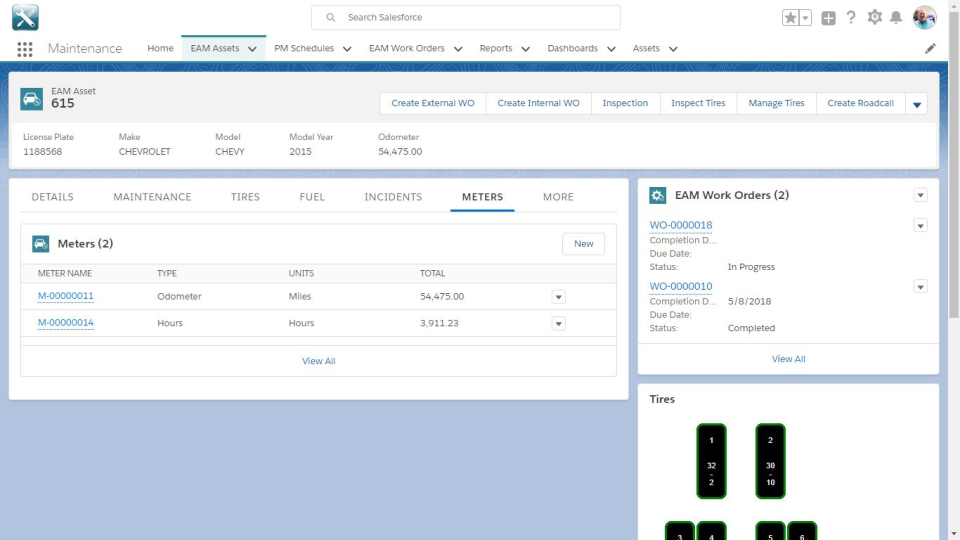Click the search magnifier icon
This screenshot has height=540, width=960.
tap(331, 17)
